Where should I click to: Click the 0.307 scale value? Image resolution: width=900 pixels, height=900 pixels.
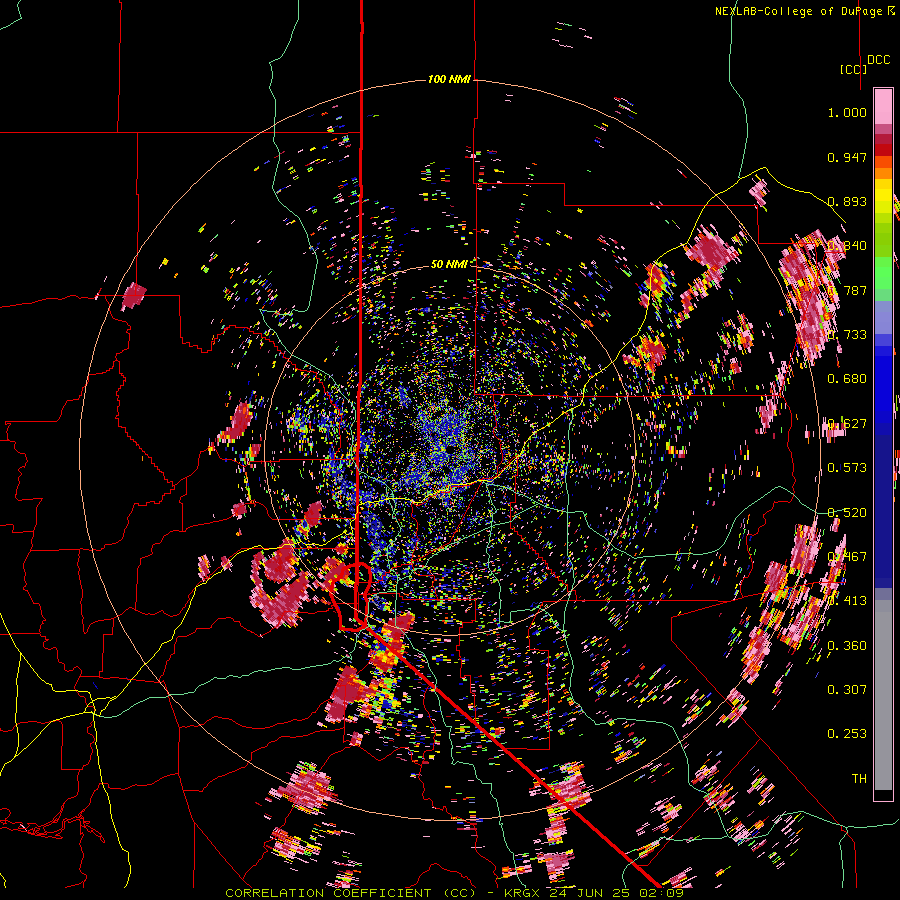pos(847,689)
